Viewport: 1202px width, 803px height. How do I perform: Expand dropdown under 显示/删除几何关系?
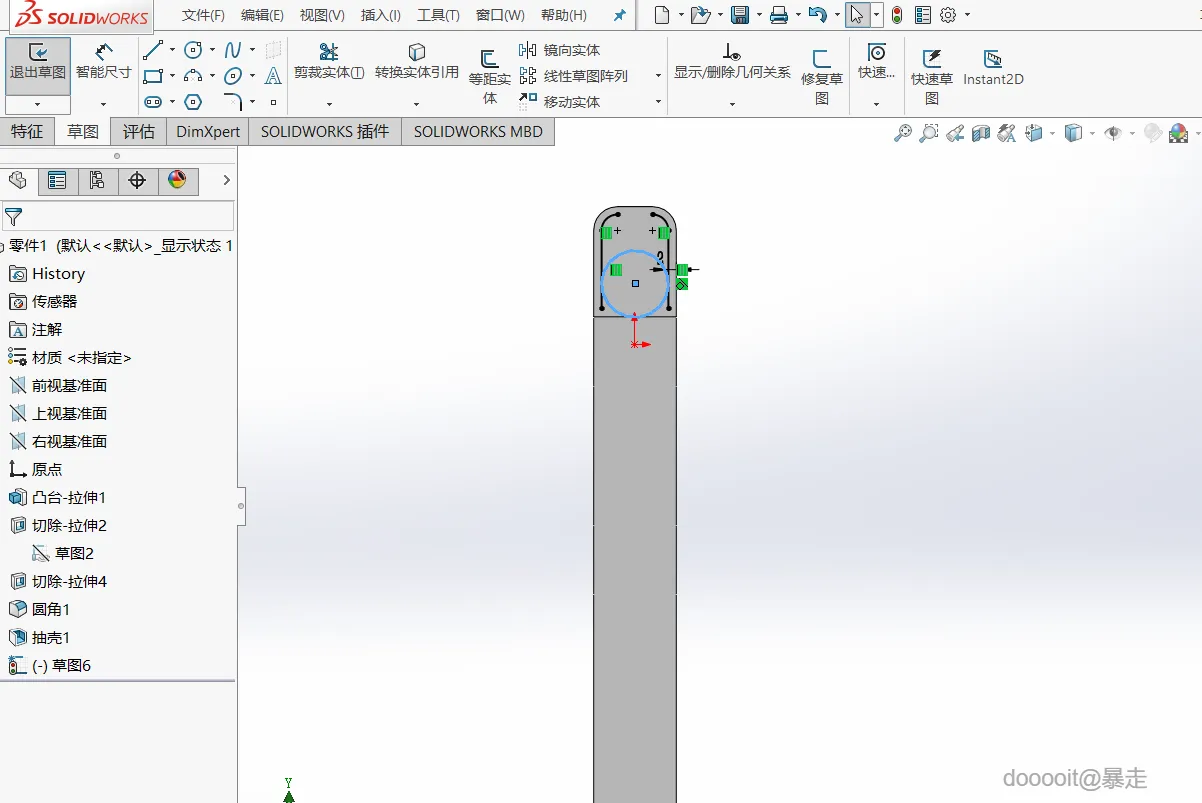(x=732, y=104)
